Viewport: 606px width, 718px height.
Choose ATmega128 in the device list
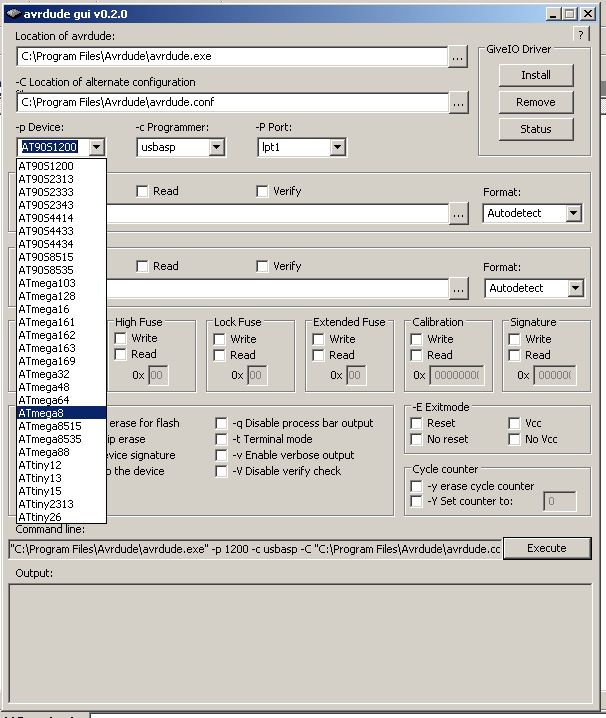(x=61, y=296)
